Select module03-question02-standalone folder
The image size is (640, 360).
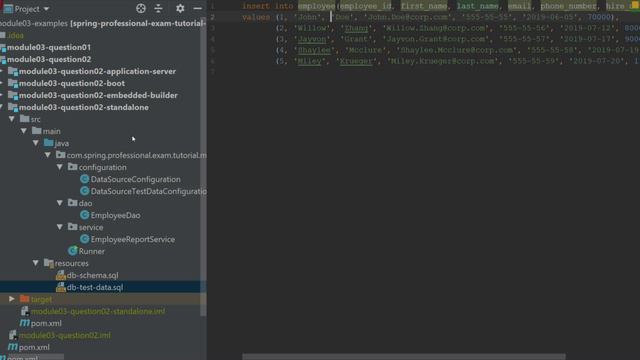(x=84, y=107)
